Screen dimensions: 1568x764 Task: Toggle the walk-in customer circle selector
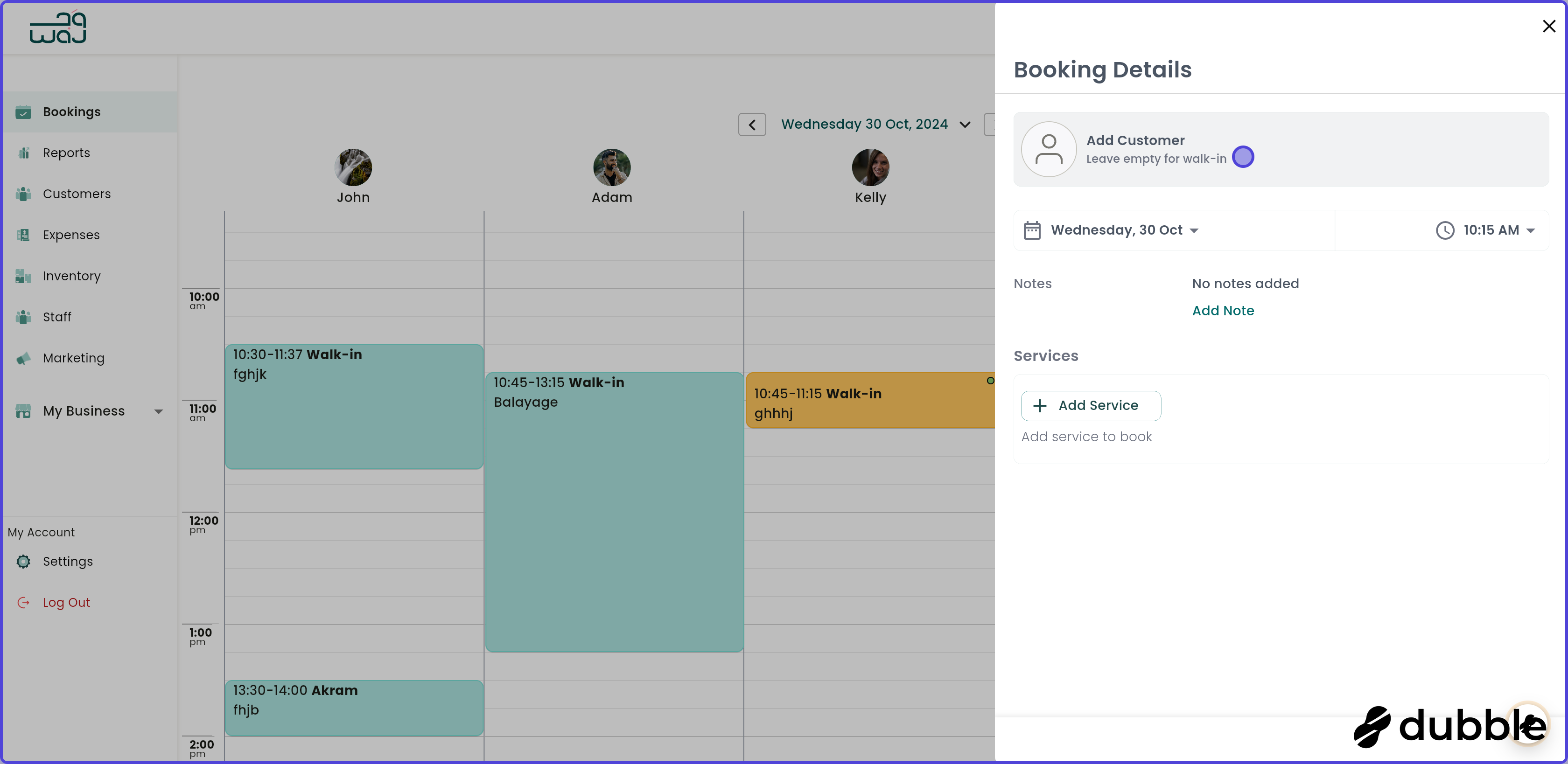[1243, 157]
